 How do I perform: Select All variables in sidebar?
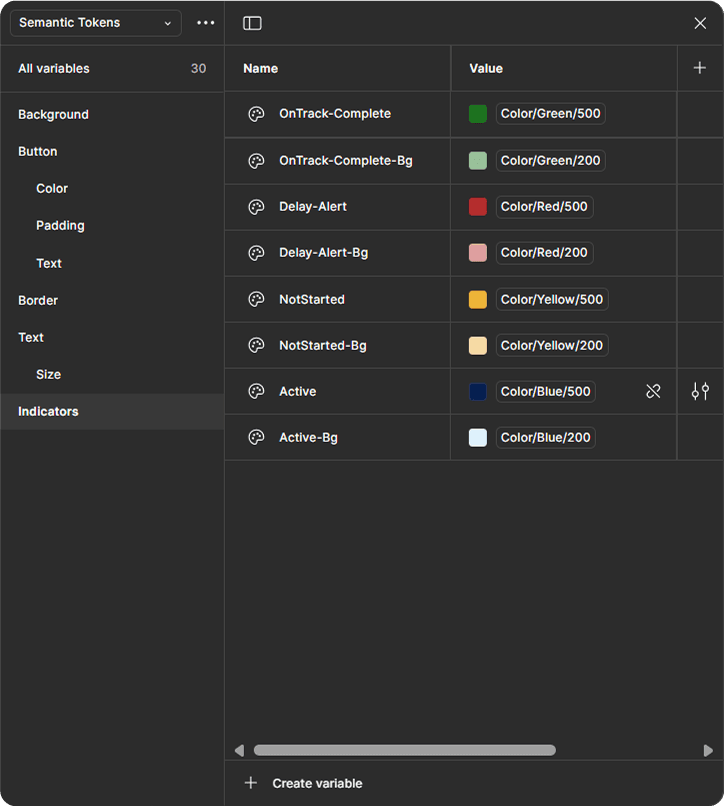tap(112, 68)
